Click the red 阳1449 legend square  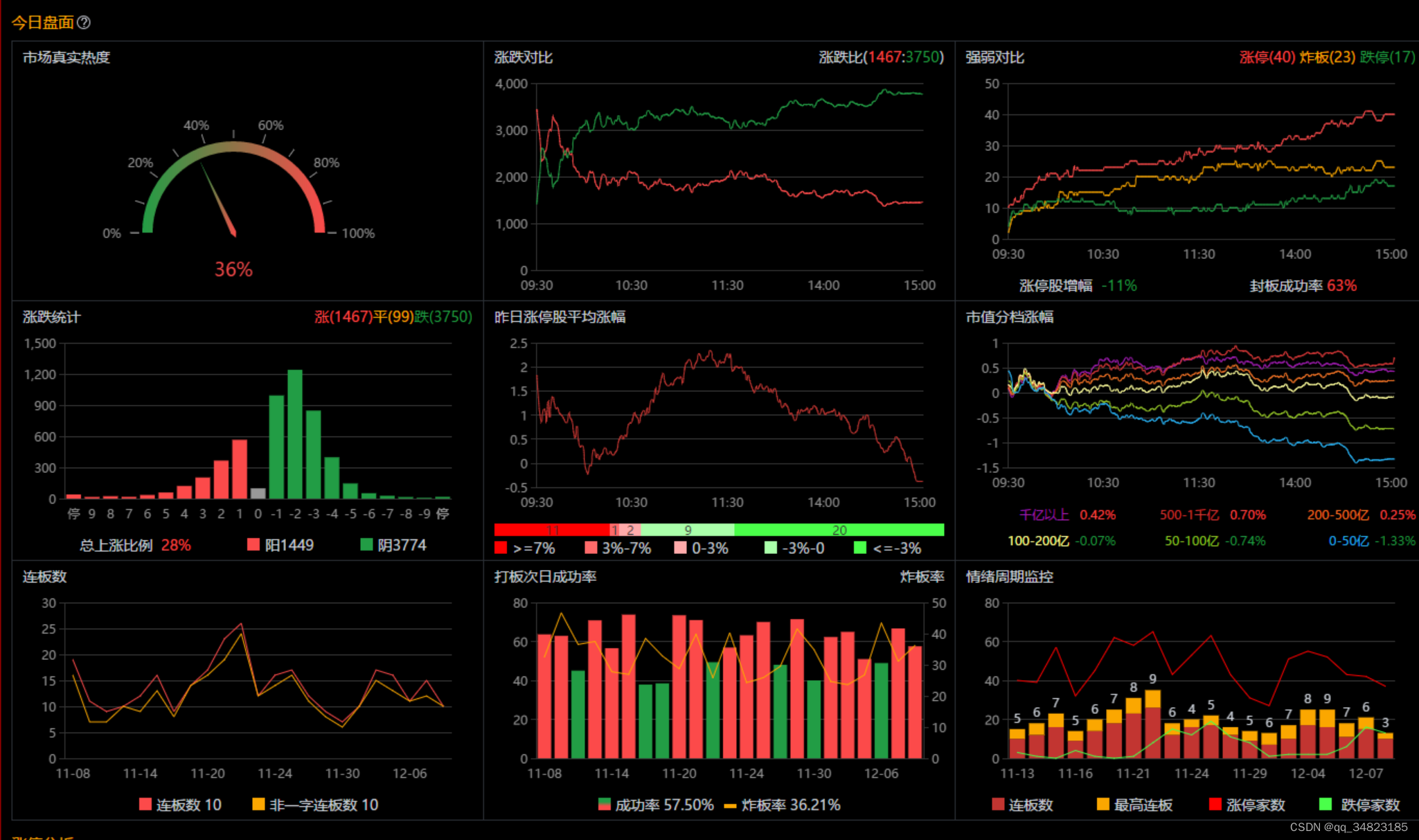[x=253, y=545]
